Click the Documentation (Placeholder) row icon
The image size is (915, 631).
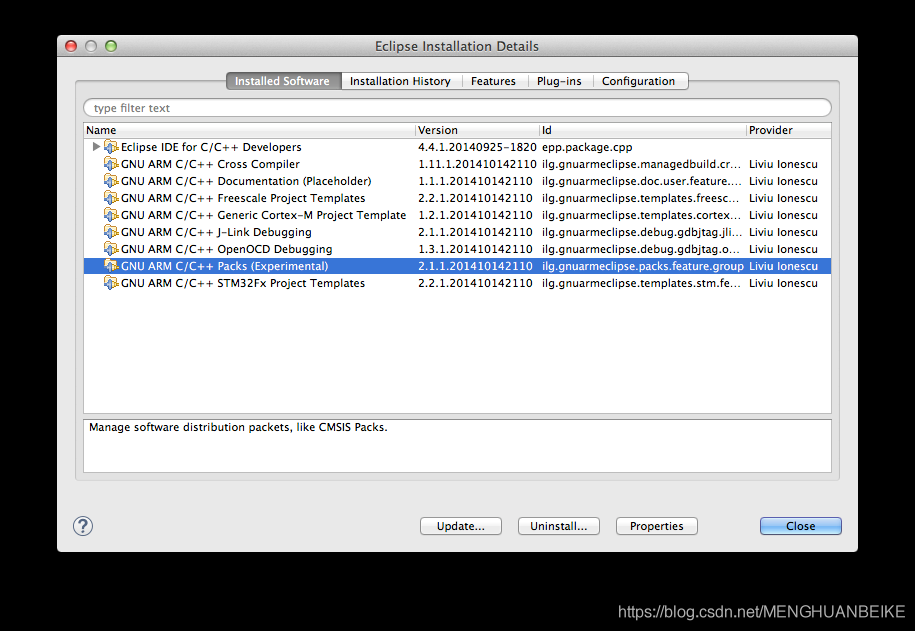(111, 181)
